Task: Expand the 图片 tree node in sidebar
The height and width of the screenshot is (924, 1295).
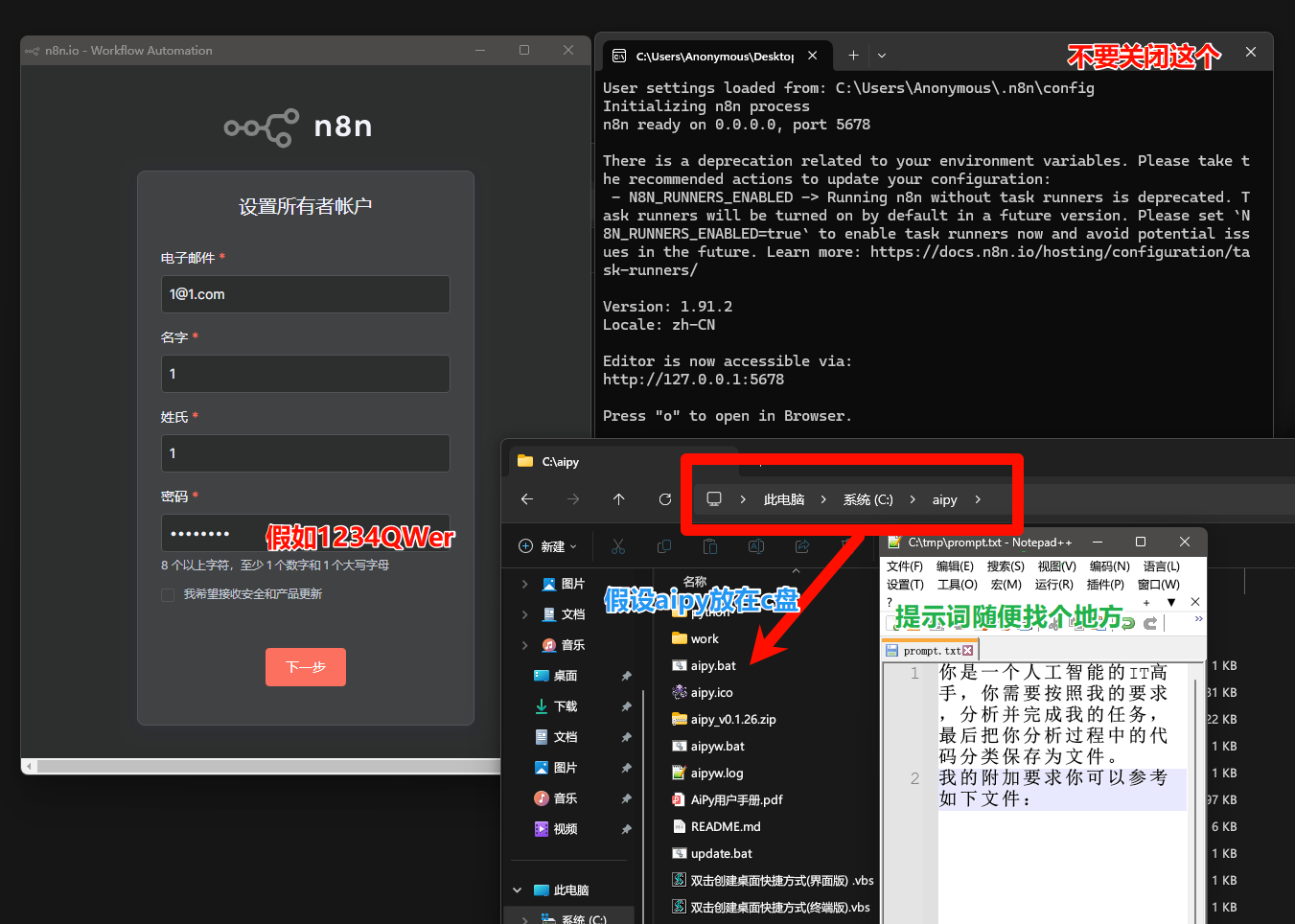Action: point(524,584)
